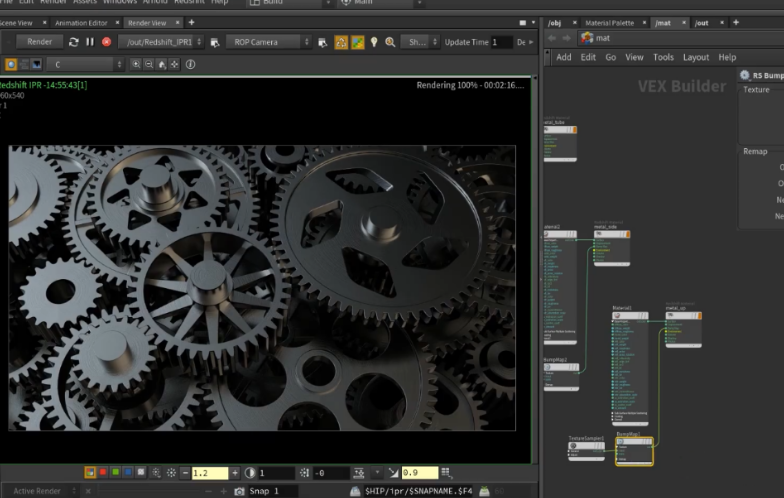Pause the IPR render
This screenshot has width=784, height=498.
pos(90,42)
